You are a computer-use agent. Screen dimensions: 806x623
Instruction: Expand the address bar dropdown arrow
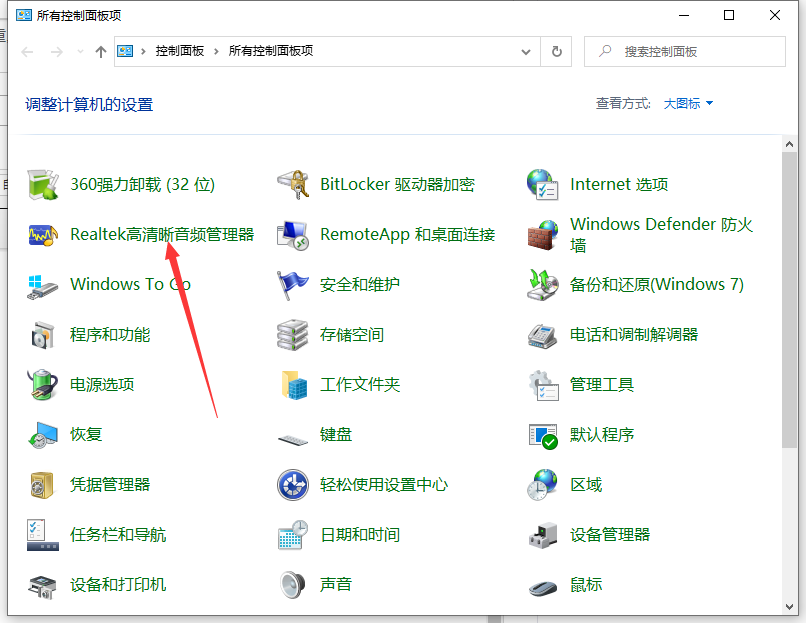[x=525, y=51]
